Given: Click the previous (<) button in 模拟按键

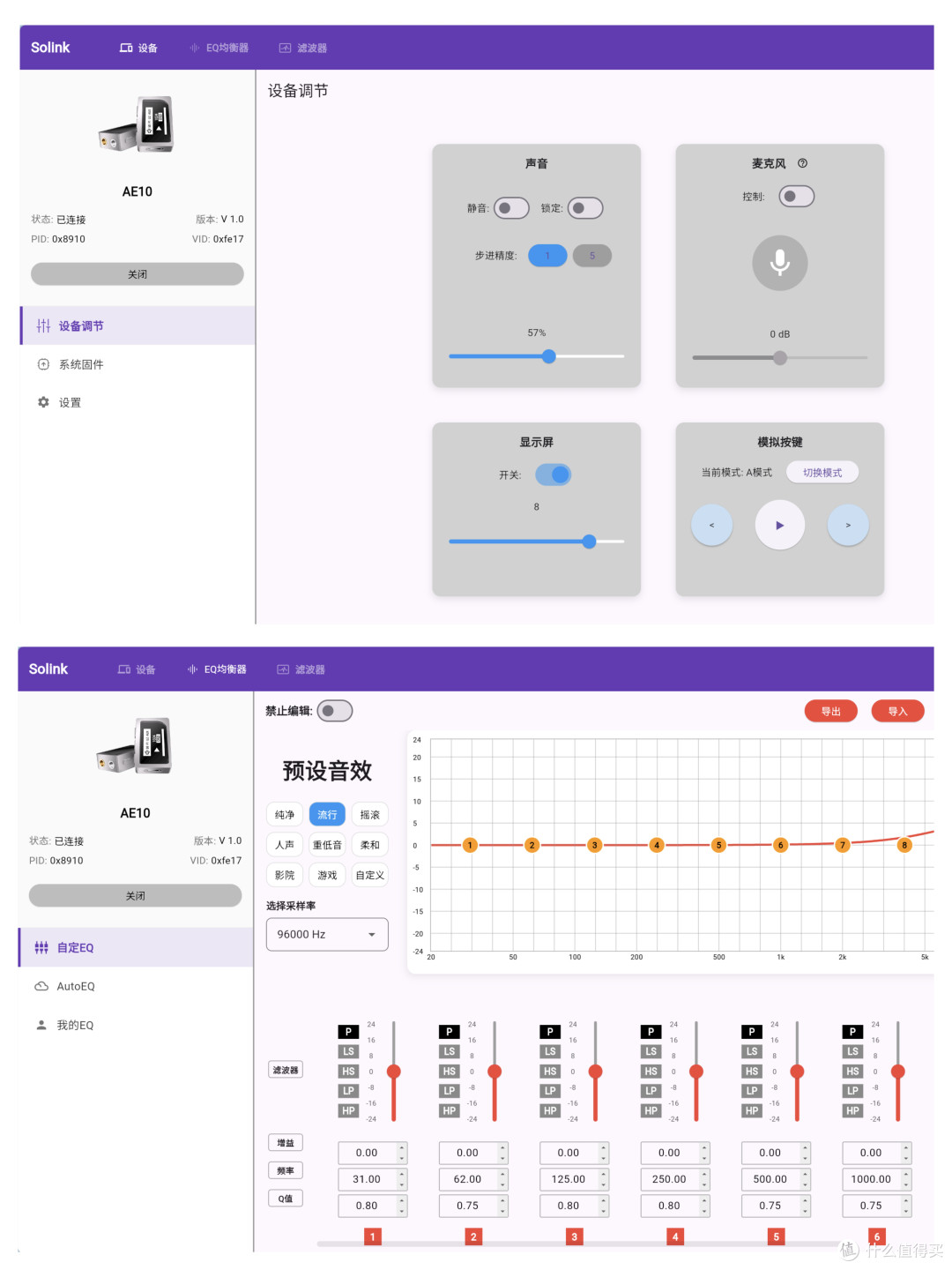Looking at the screenshot, I should pyautogui.click(x=711, y=525).
